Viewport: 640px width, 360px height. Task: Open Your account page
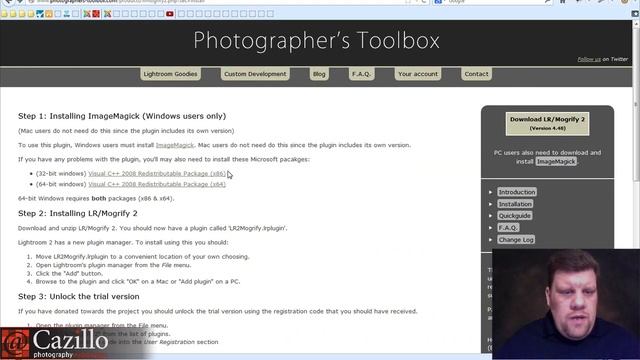418,74
